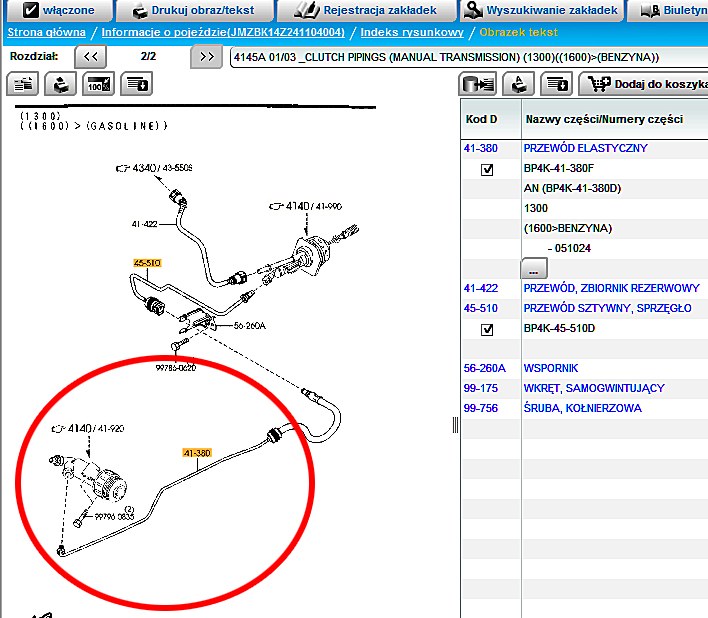
Task: Go to previous chapter with << button
Action: tap(90, 57)
